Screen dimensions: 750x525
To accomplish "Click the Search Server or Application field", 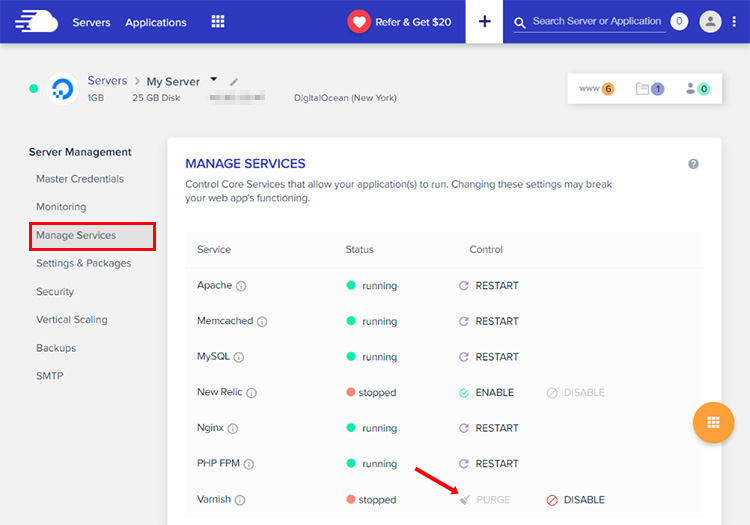I will click(596, 21).
